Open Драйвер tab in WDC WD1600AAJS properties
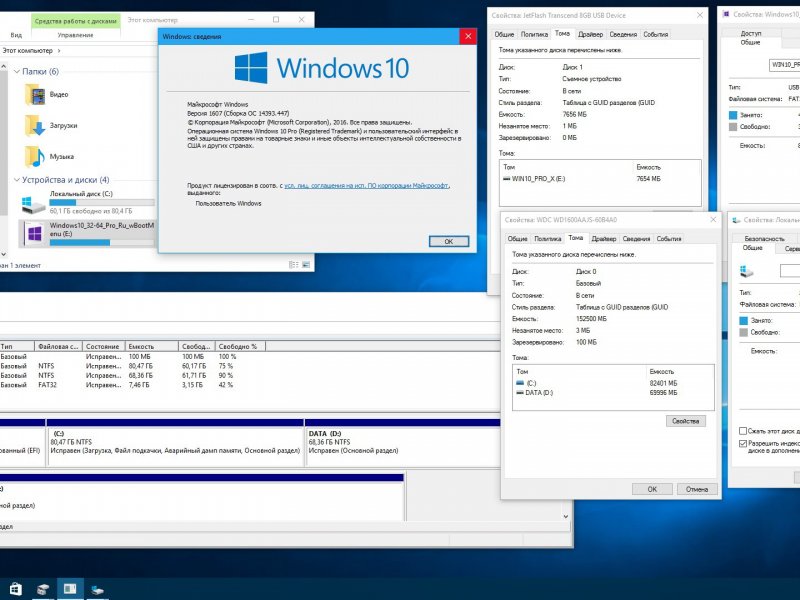Viewport: 800px width, 600px height. (604, 239)
